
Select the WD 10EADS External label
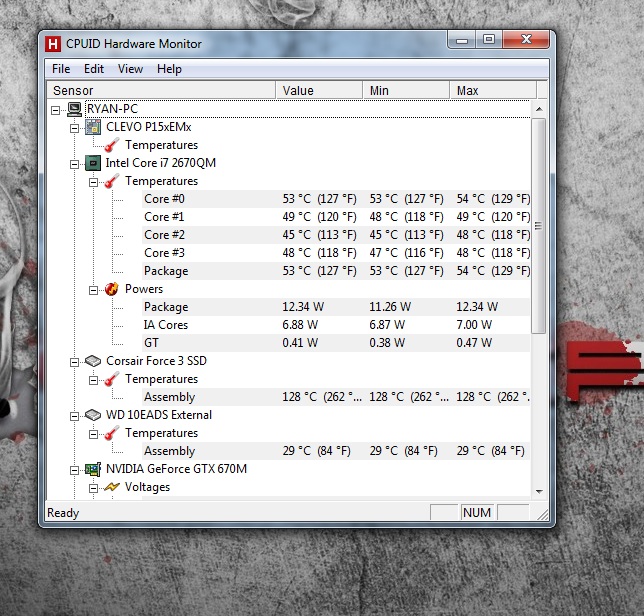coord(159,415)
